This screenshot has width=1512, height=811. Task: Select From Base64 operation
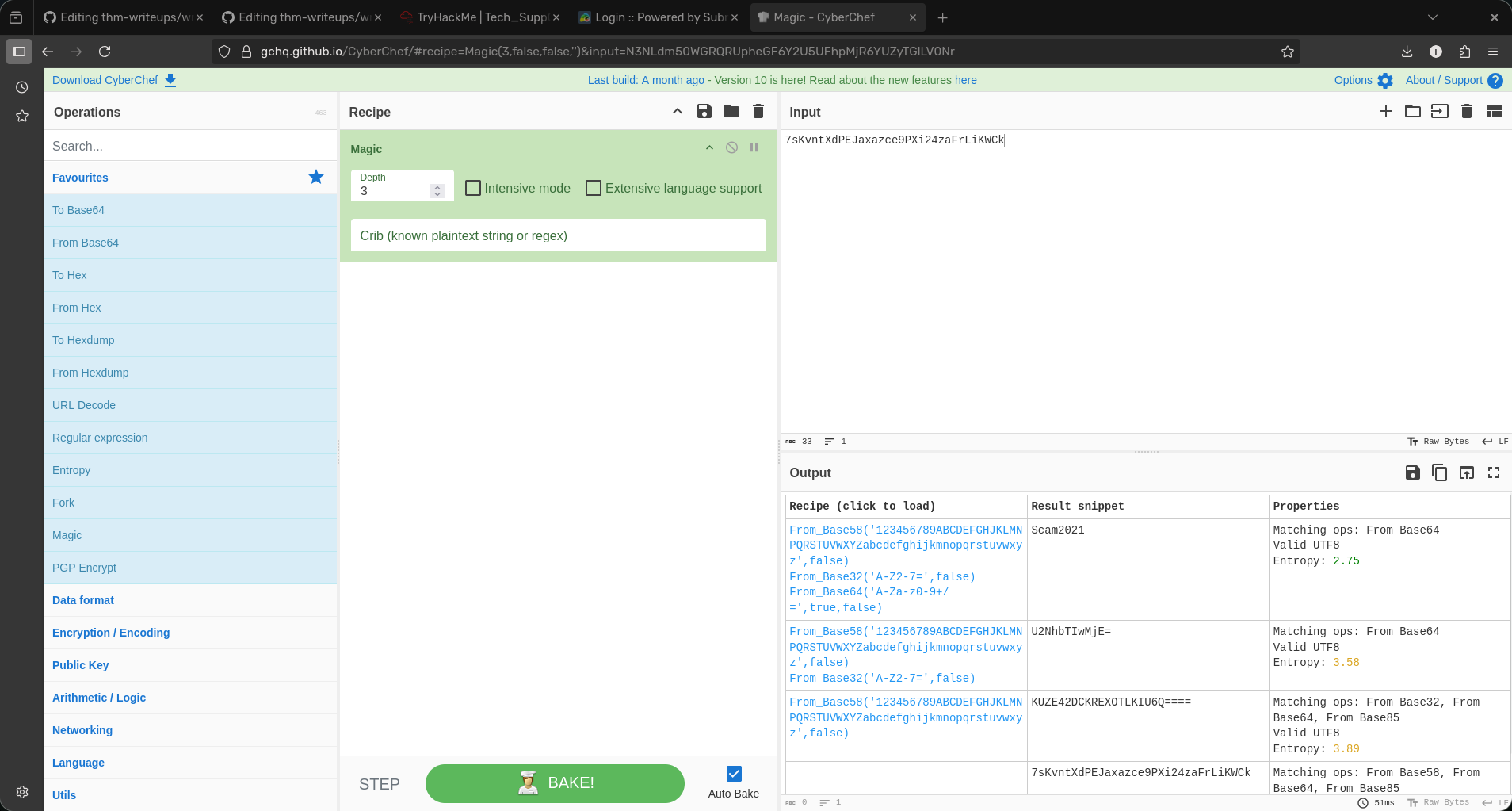[x=190, y=243]
